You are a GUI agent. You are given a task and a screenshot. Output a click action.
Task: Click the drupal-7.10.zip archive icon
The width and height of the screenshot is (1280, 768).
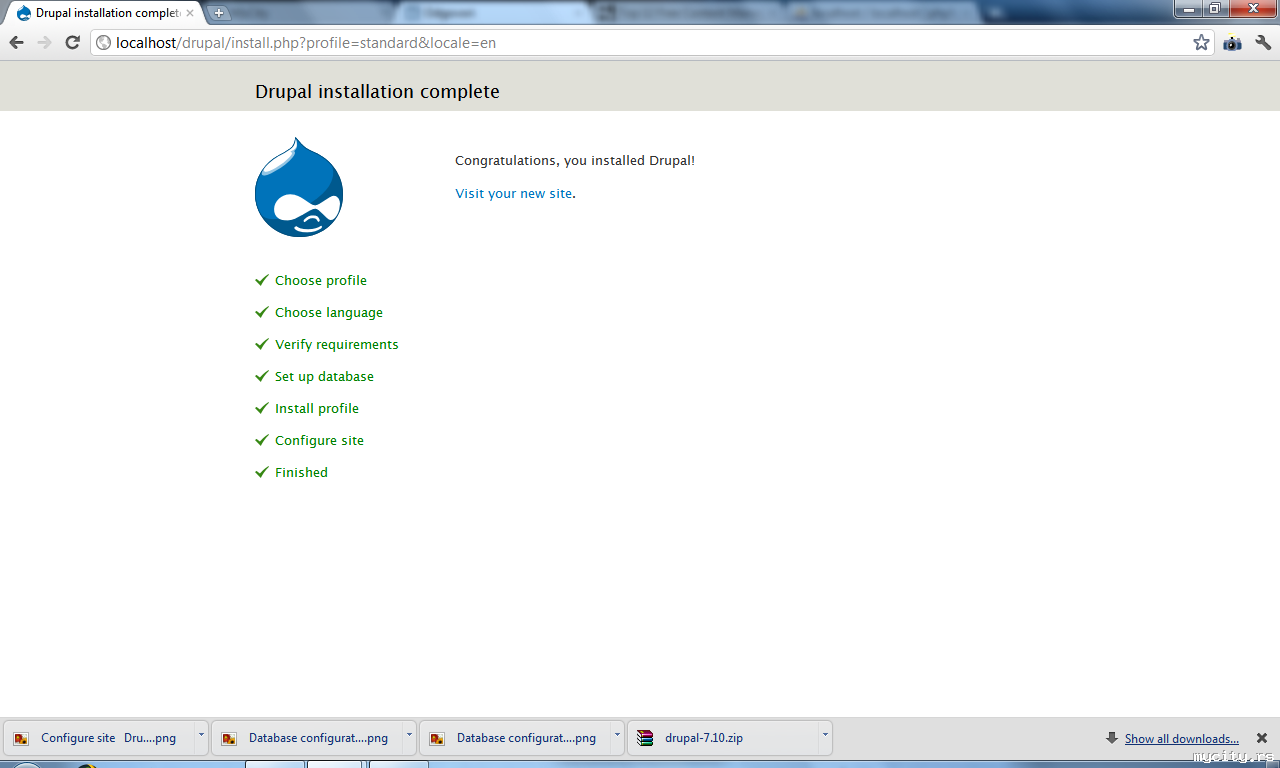pos(645,738)
